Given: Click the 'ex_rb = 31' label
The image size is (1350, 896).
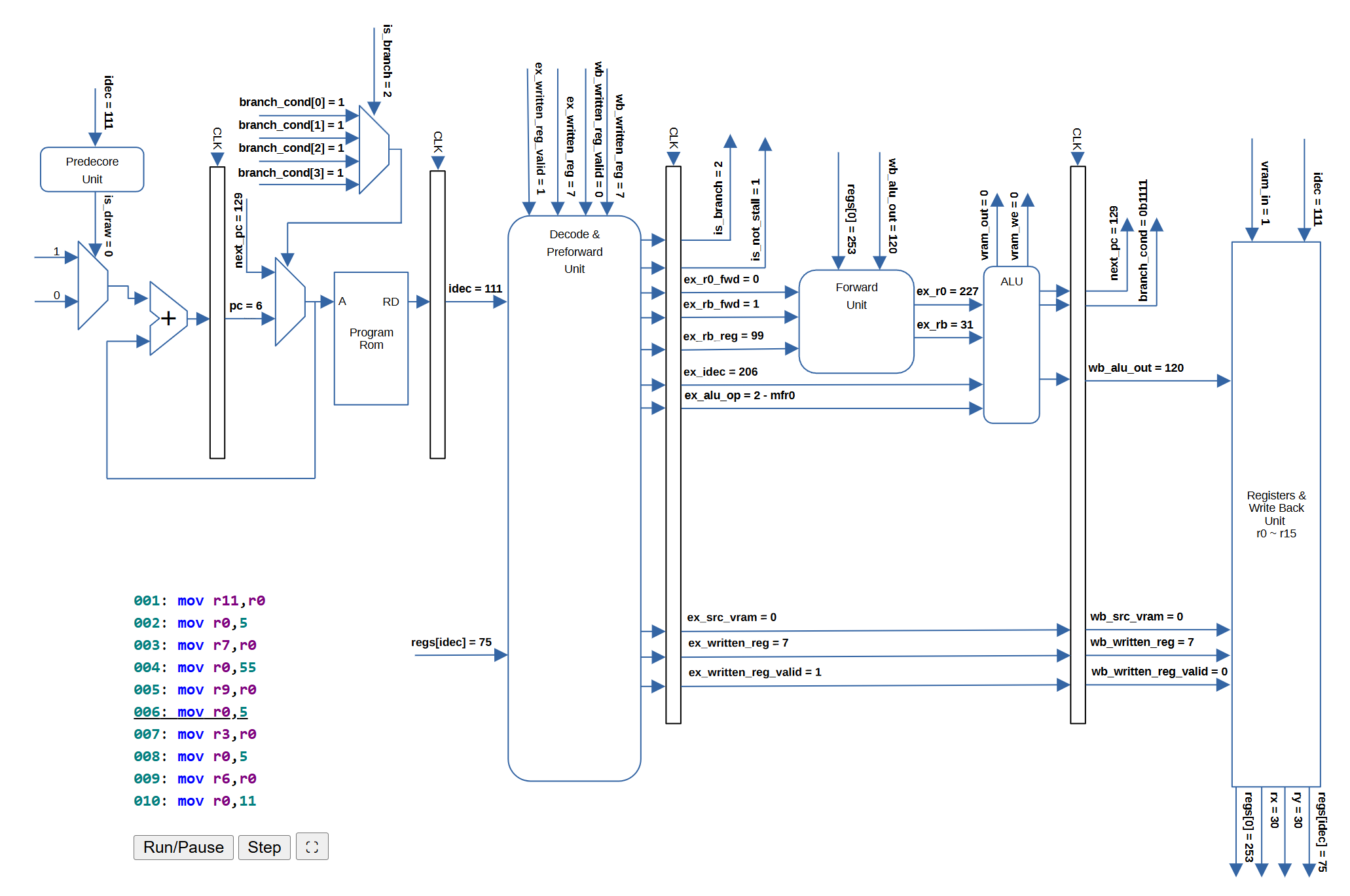Looking at the screenshot, I should (945, 325).
